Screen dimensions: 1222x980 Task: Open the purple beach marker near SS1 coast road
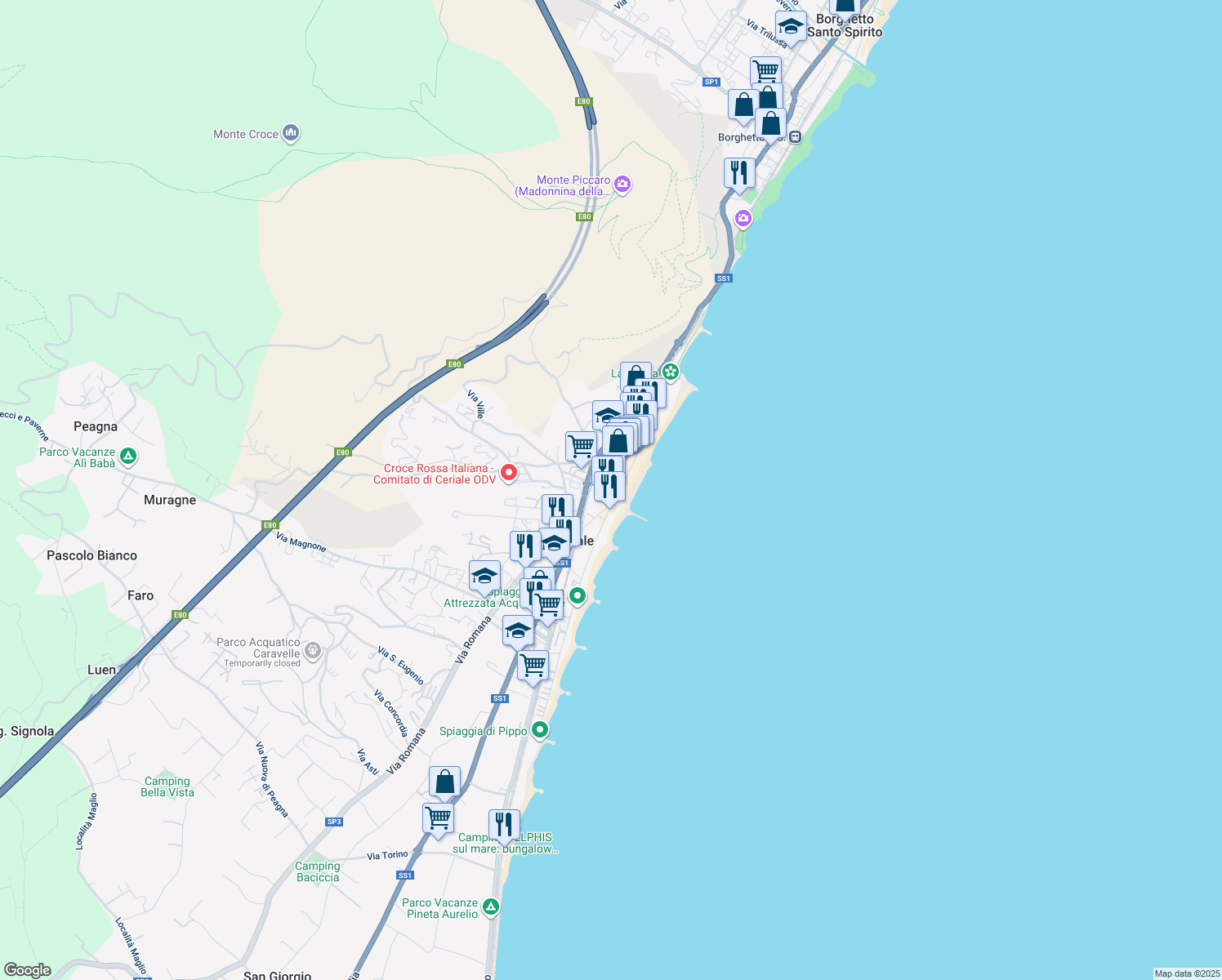(x=743, y=219)
